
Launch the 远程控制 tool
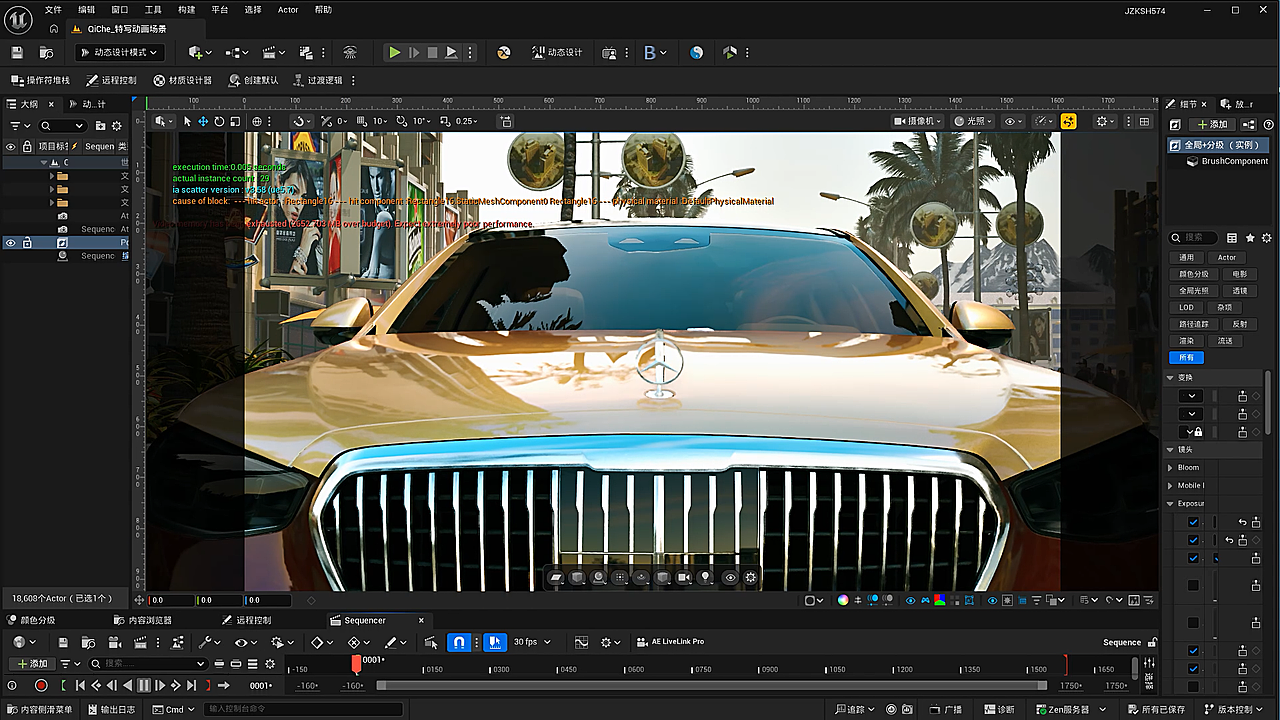tap(111, 80)
